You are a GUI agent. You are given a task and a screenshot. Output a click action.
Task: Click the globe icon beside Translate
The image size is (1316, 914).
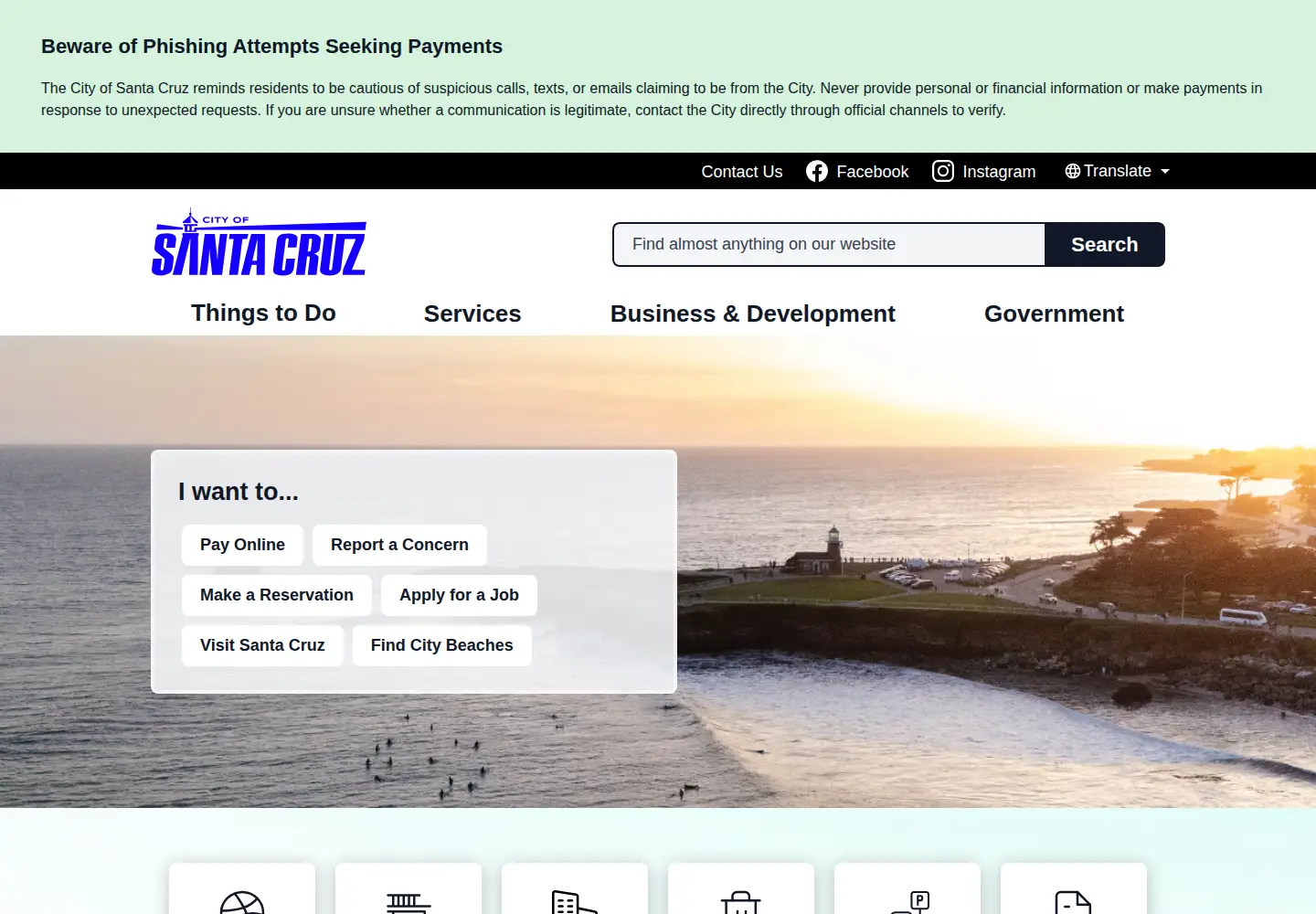[1073, 171]
